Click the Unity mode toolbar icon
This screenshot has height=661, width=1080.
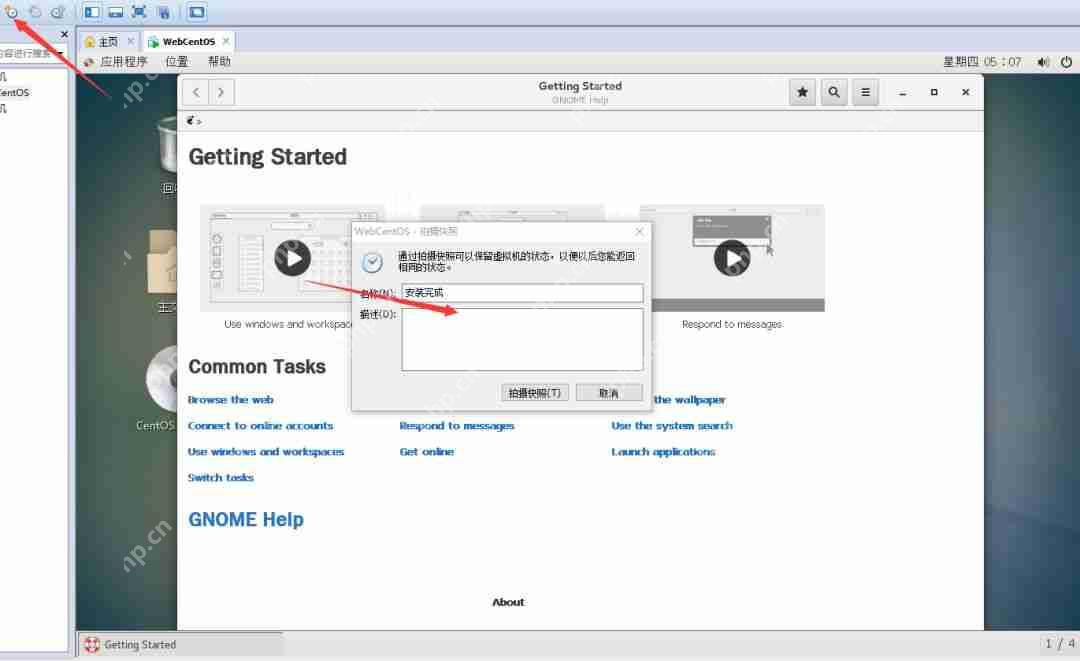163,12
